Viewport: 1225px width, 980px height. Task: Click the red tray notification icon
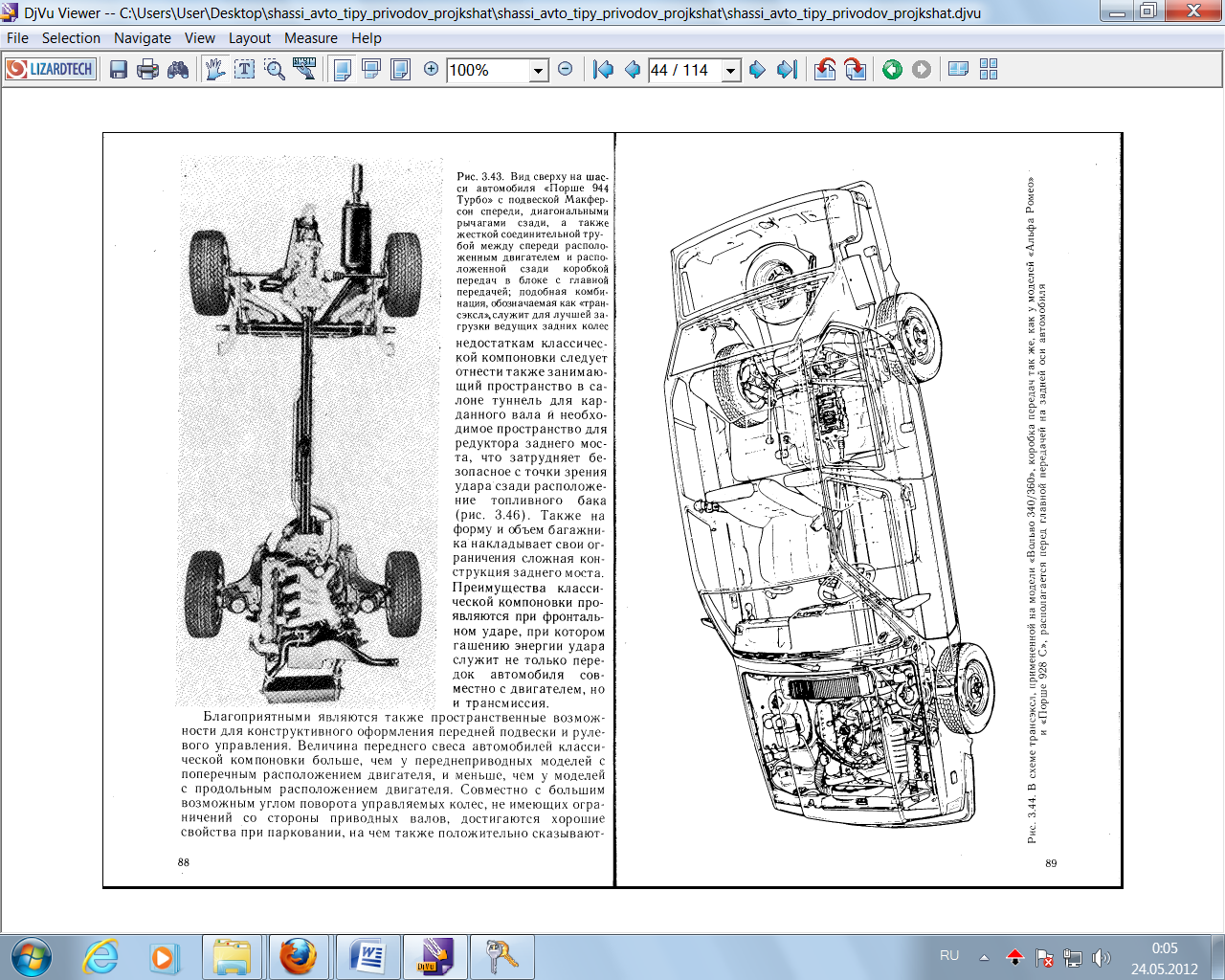click(1015, 956)
